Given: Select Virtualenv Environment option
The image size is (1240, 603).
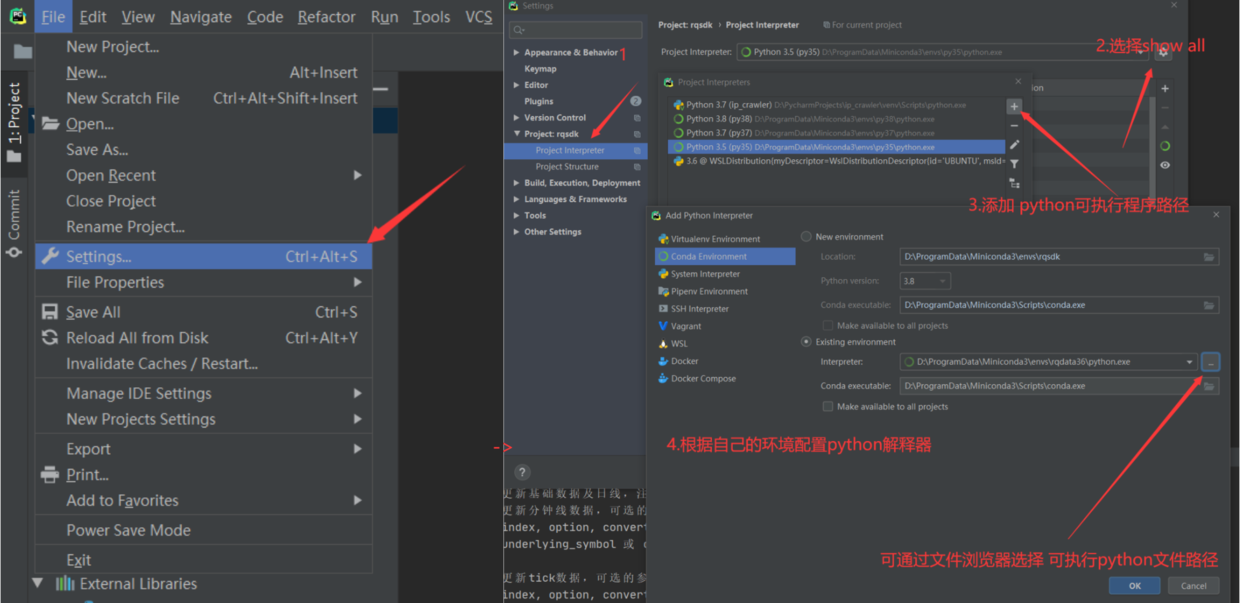Looking at the screenshot, I should (x=725, y=239).
